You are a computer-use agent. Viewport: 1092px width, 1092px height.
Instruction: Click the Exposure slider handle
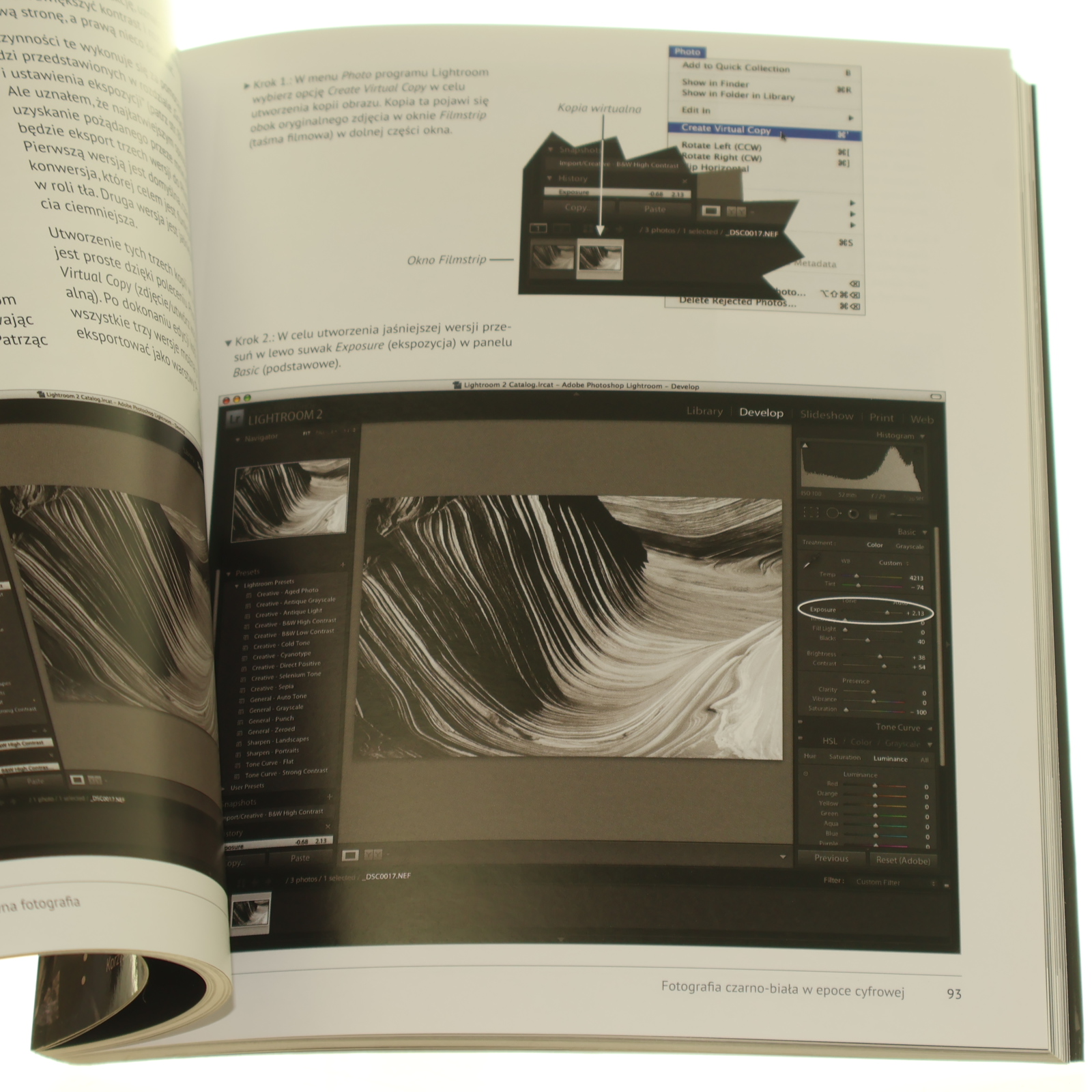887,613
